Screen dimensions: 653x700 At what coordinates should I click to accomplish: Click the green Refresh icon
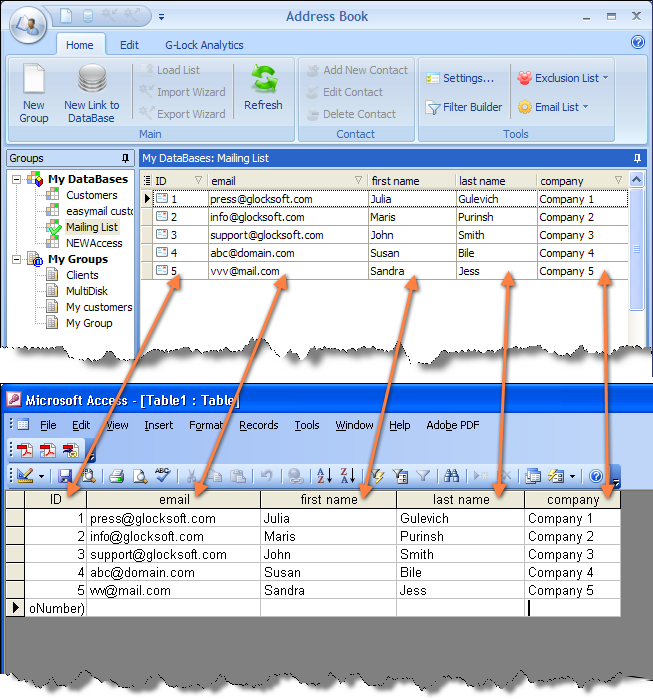(263, 85)
